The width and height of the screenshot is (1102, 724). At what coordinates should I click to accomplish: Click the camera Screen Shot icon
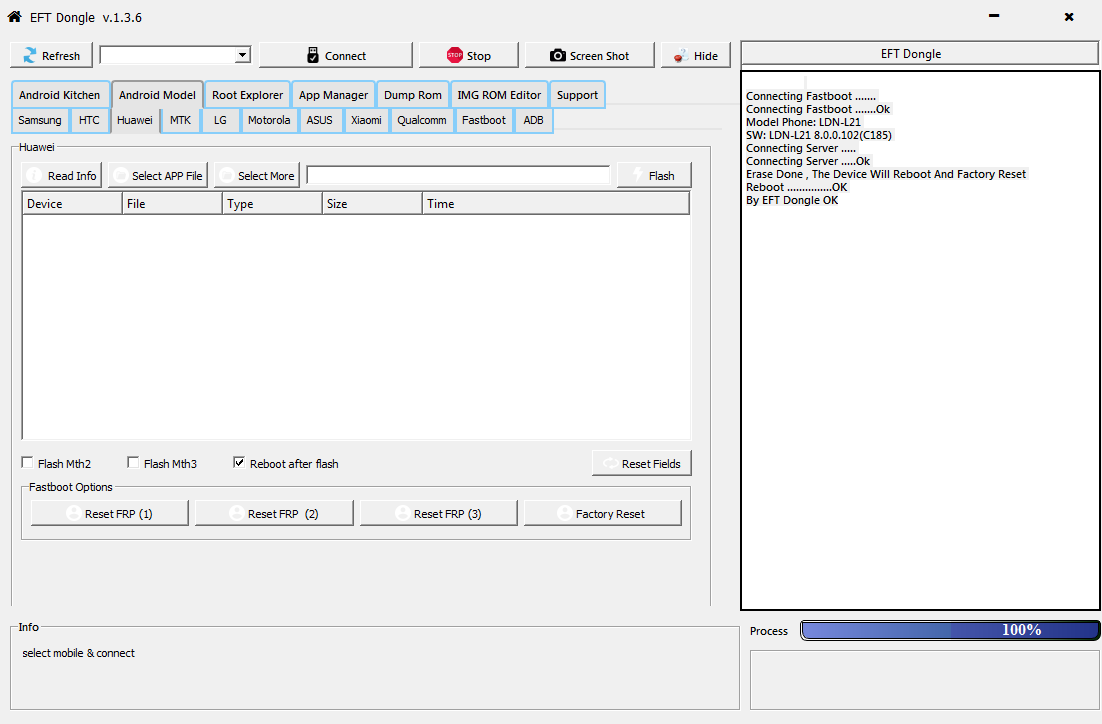[x=557, y=56]
